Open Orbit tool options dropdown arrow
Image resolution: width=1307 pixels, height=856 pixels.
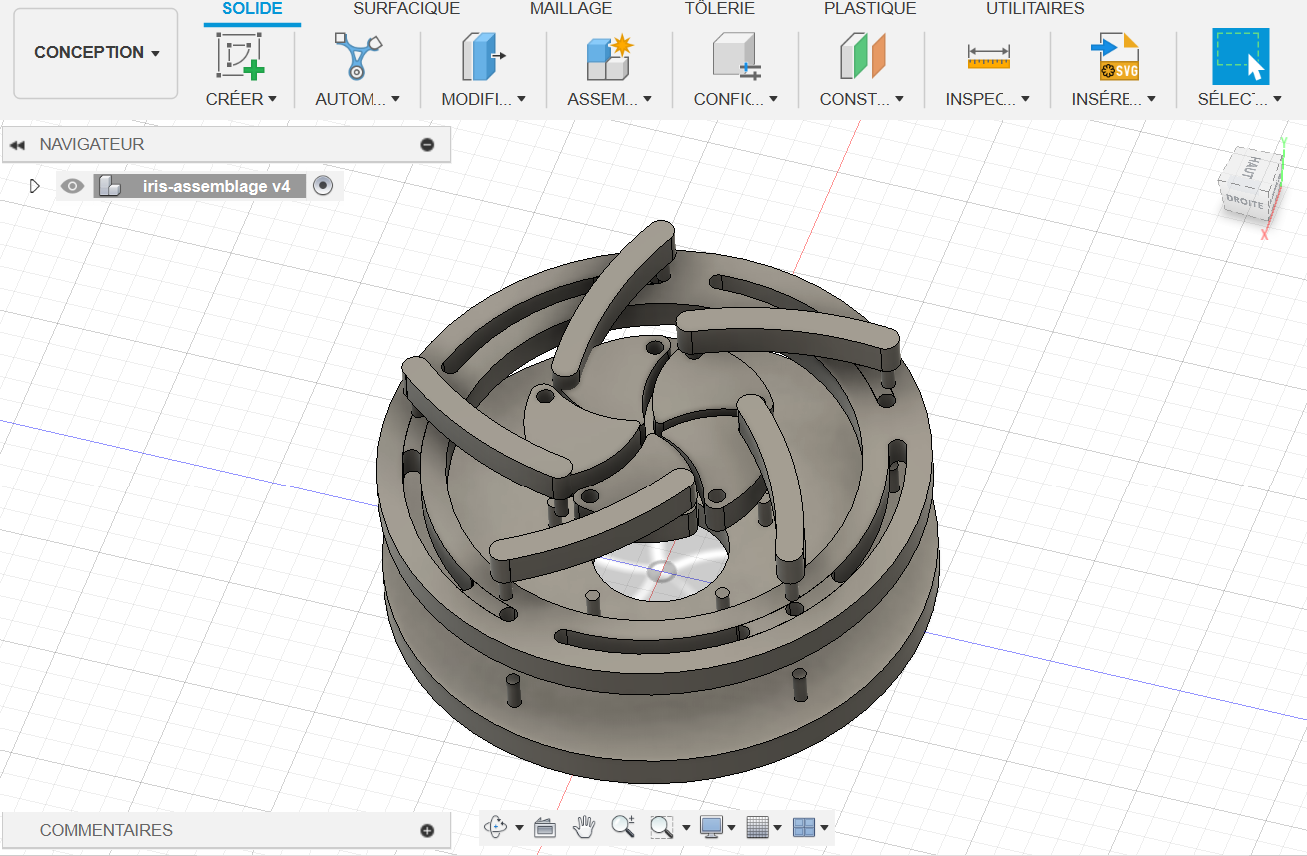[519, 827]
